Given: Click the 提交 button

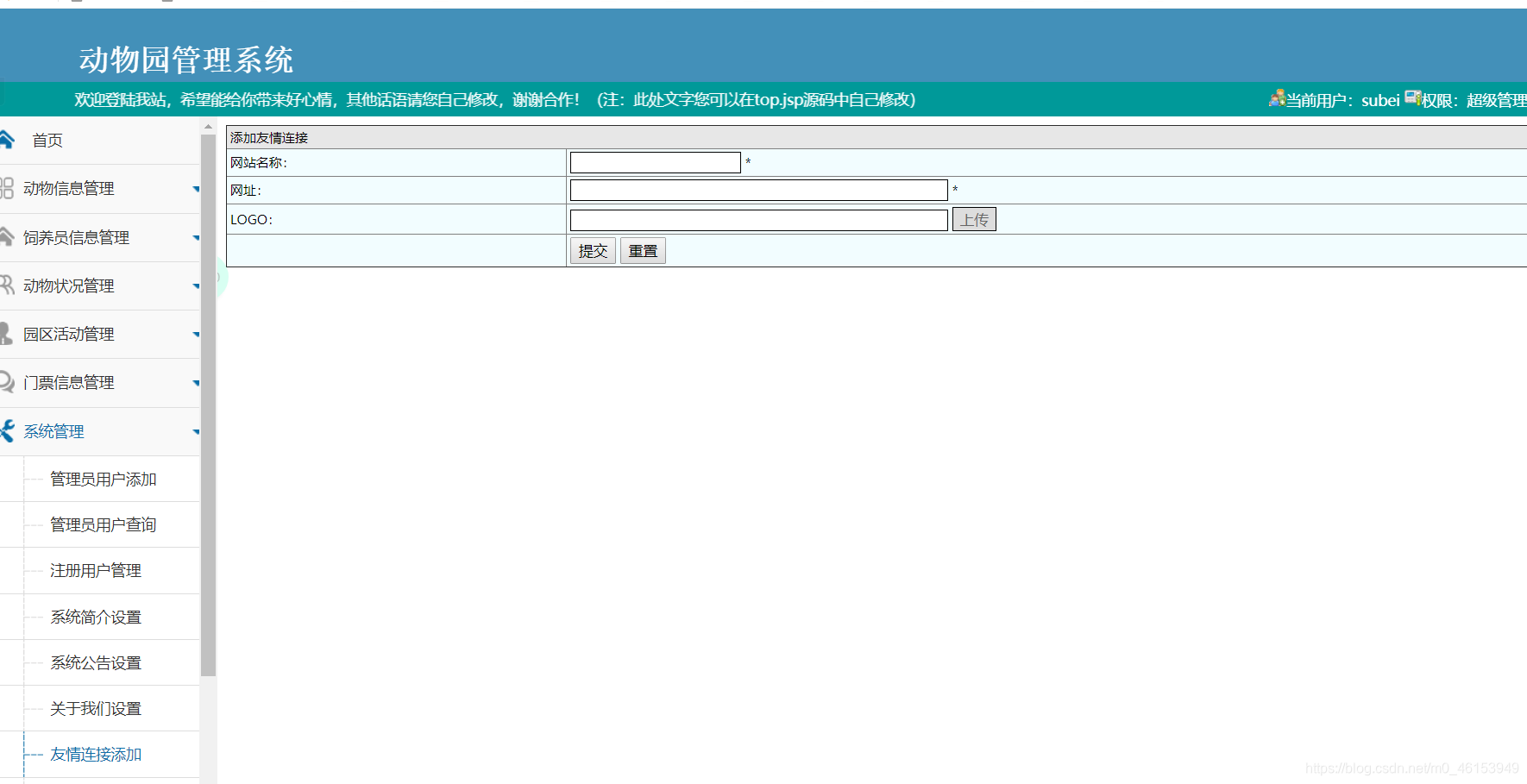Looking at the screenshot, I should click(593, 251).
